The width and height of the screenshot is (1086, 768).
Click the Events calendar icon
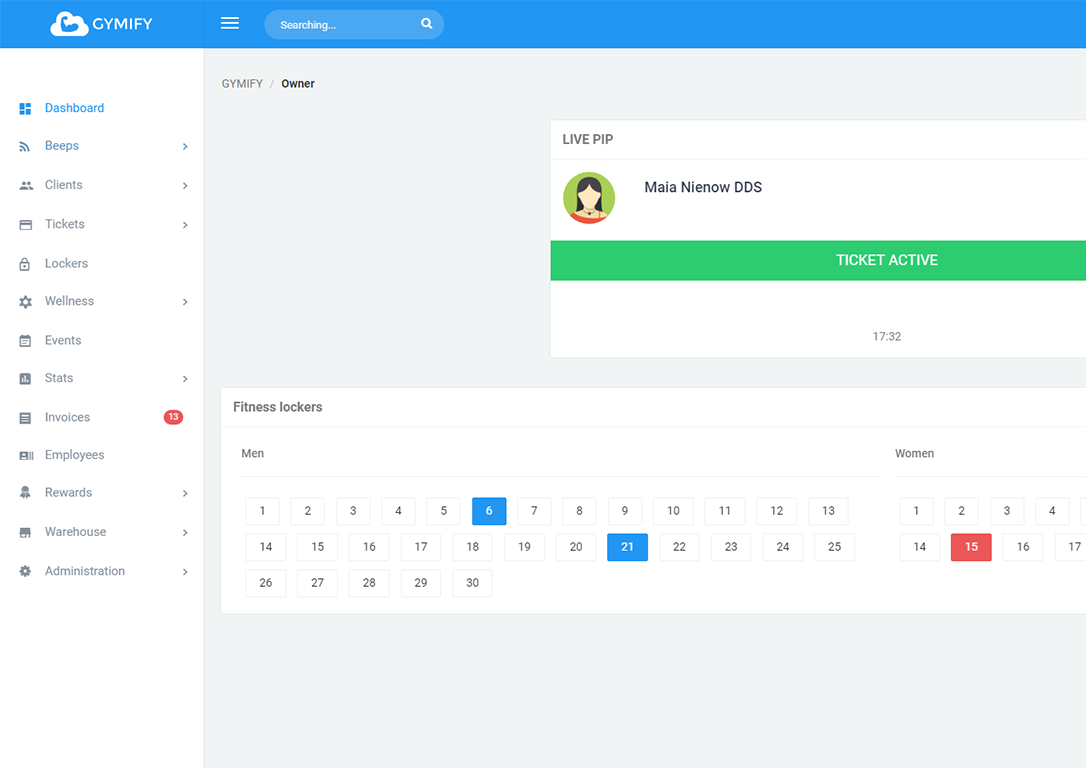(x=25, y=341)
